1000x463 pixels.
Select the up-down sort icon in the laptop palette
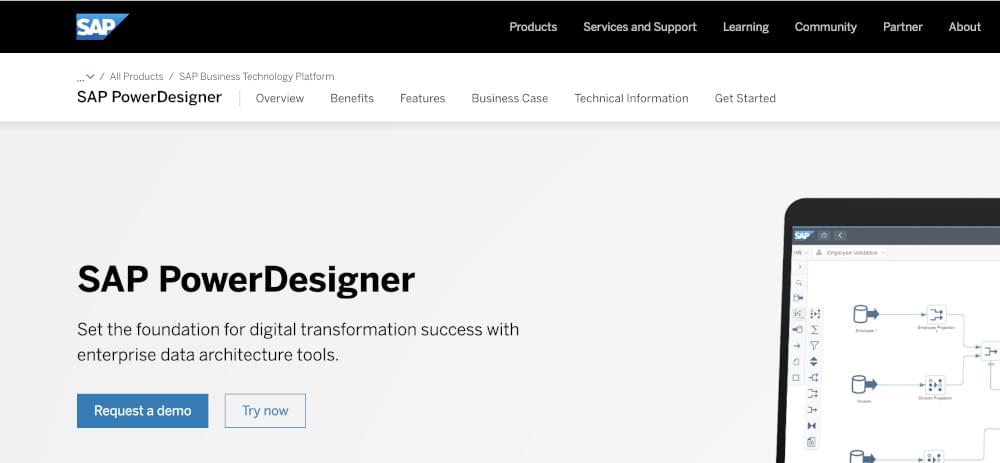click(814, 362)
